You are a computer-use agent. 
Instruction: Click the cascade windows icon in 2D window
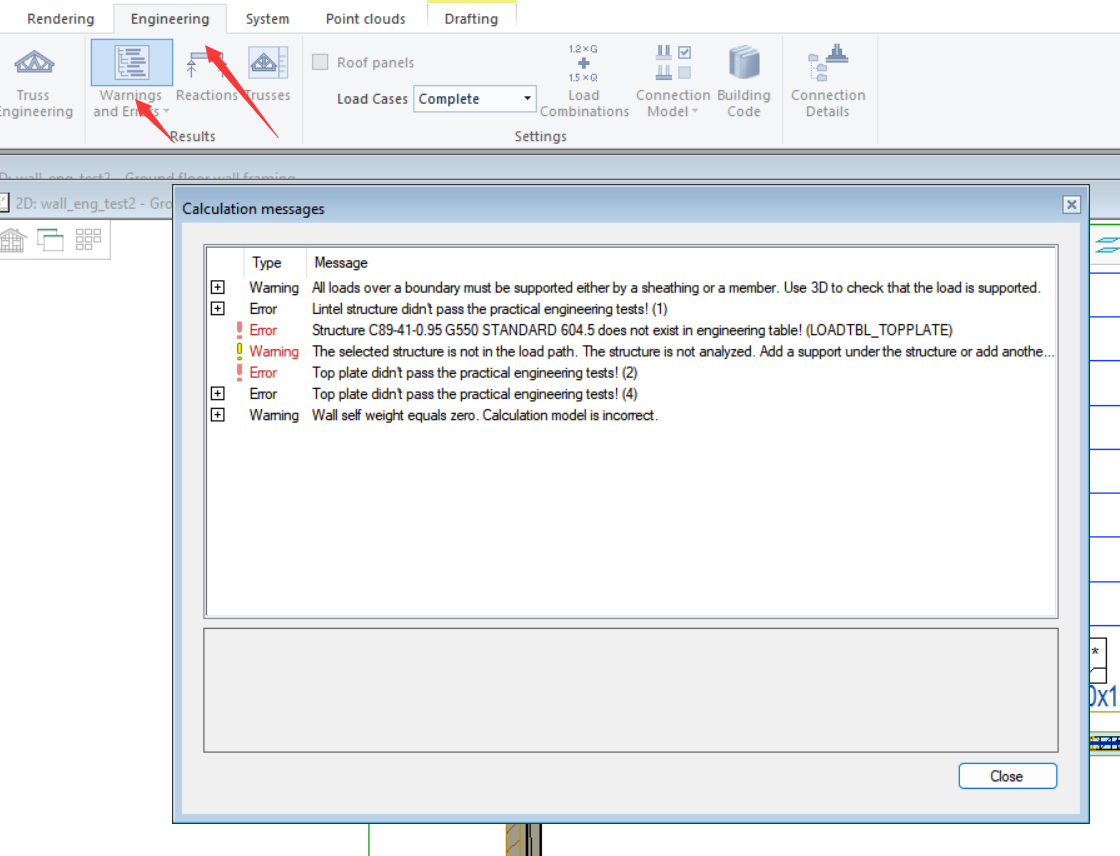50,239
